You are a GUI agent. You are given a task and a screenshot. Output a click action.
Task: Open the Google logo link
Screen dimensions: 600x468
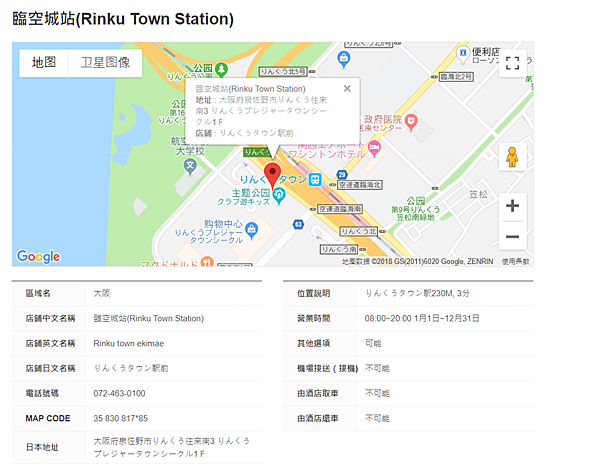[x=38, y=256]
